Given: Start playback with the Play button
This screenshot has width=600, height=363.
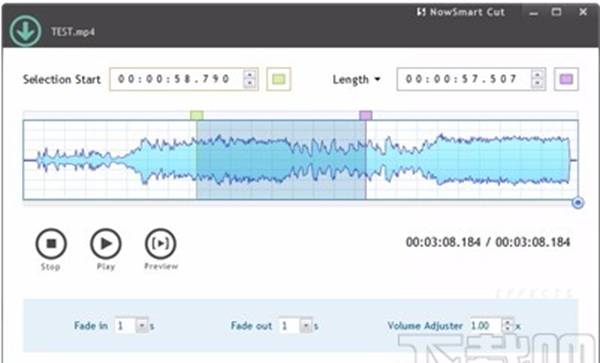Looking at the screenshot, I should 106,244.
